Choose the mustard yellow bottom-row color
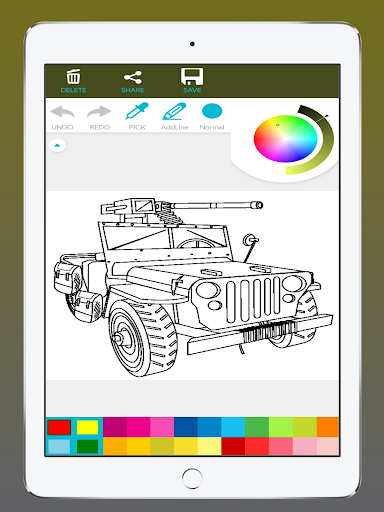Viewport: 384px width, 512px height. click(x=162, y=446)
